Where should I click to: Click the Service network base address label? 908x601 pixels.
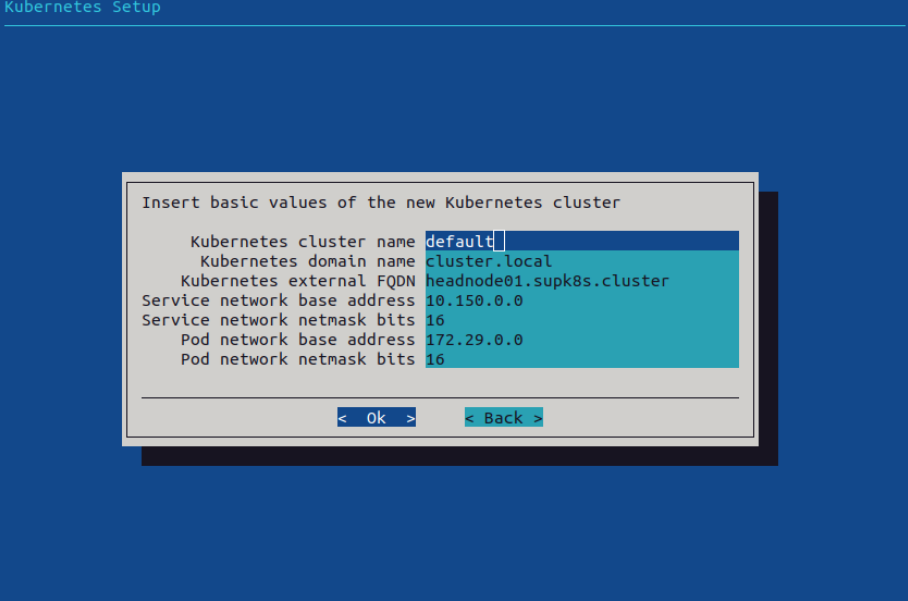point(279,300)
